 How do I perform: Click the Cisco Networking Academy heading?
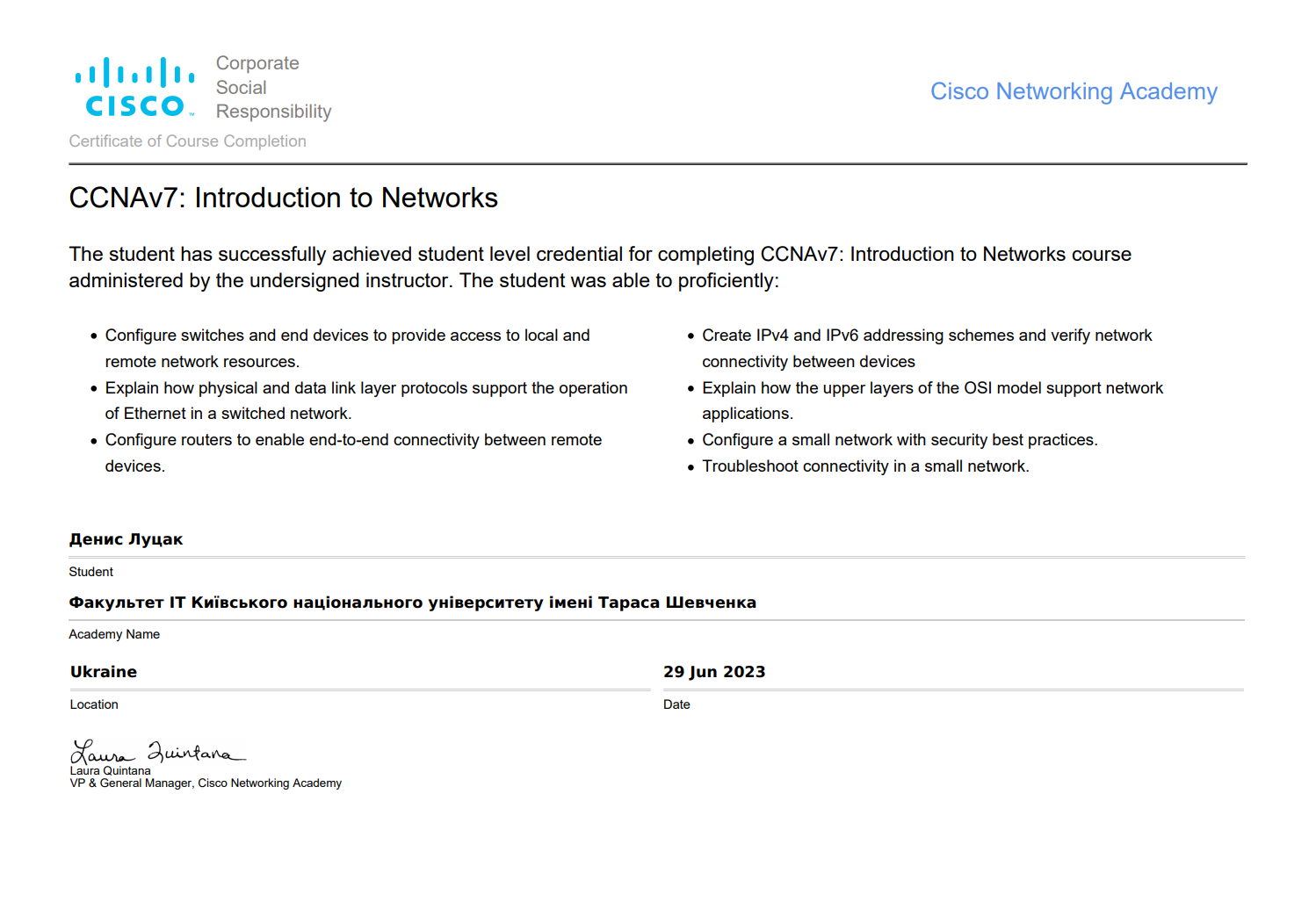coord(1074,91)
